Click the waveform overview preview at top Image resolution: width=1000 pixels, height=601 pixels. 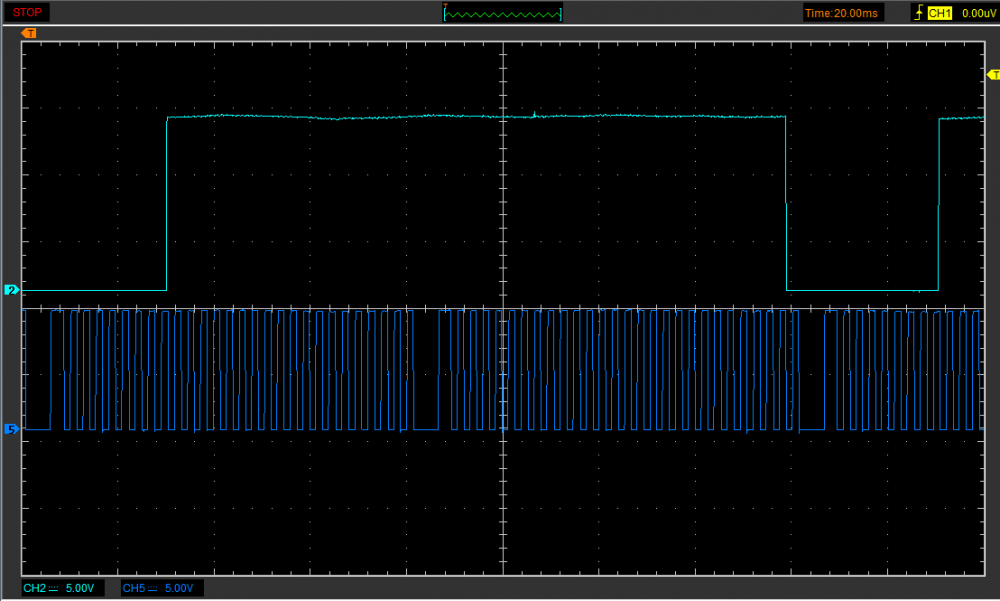point(503,14)
